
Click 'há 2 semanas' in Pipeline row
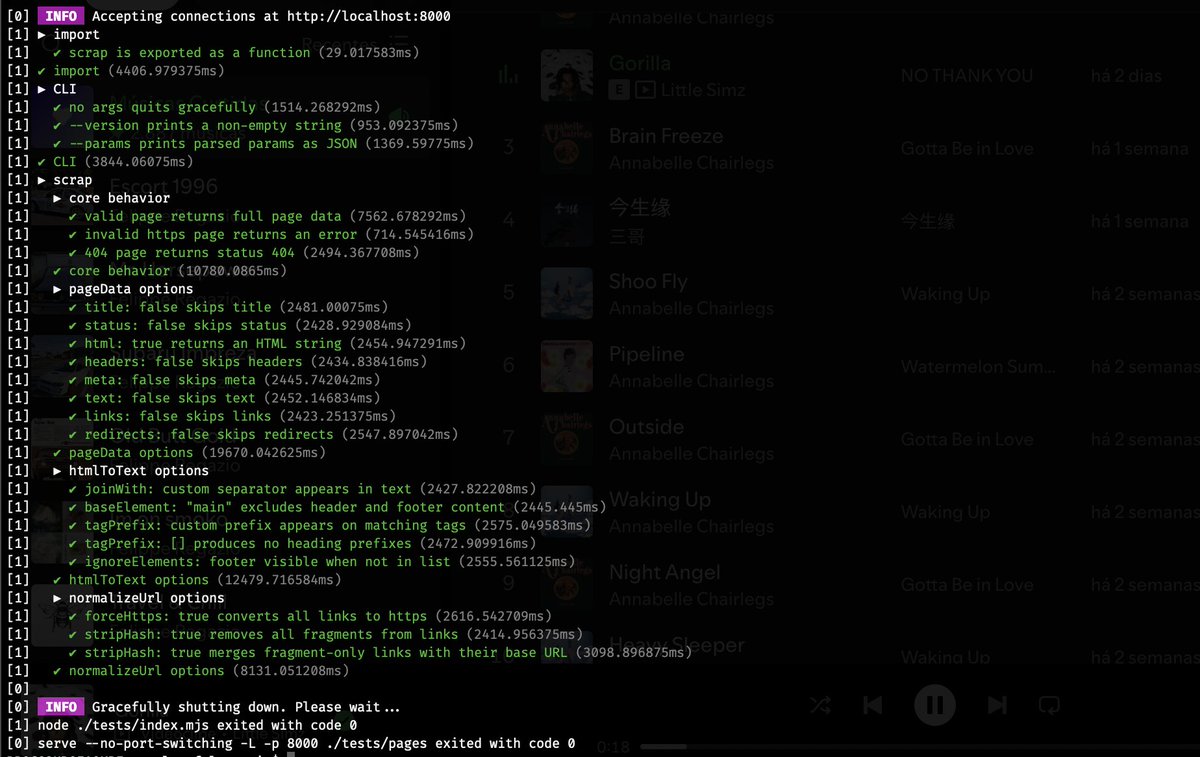[1145, 367]
